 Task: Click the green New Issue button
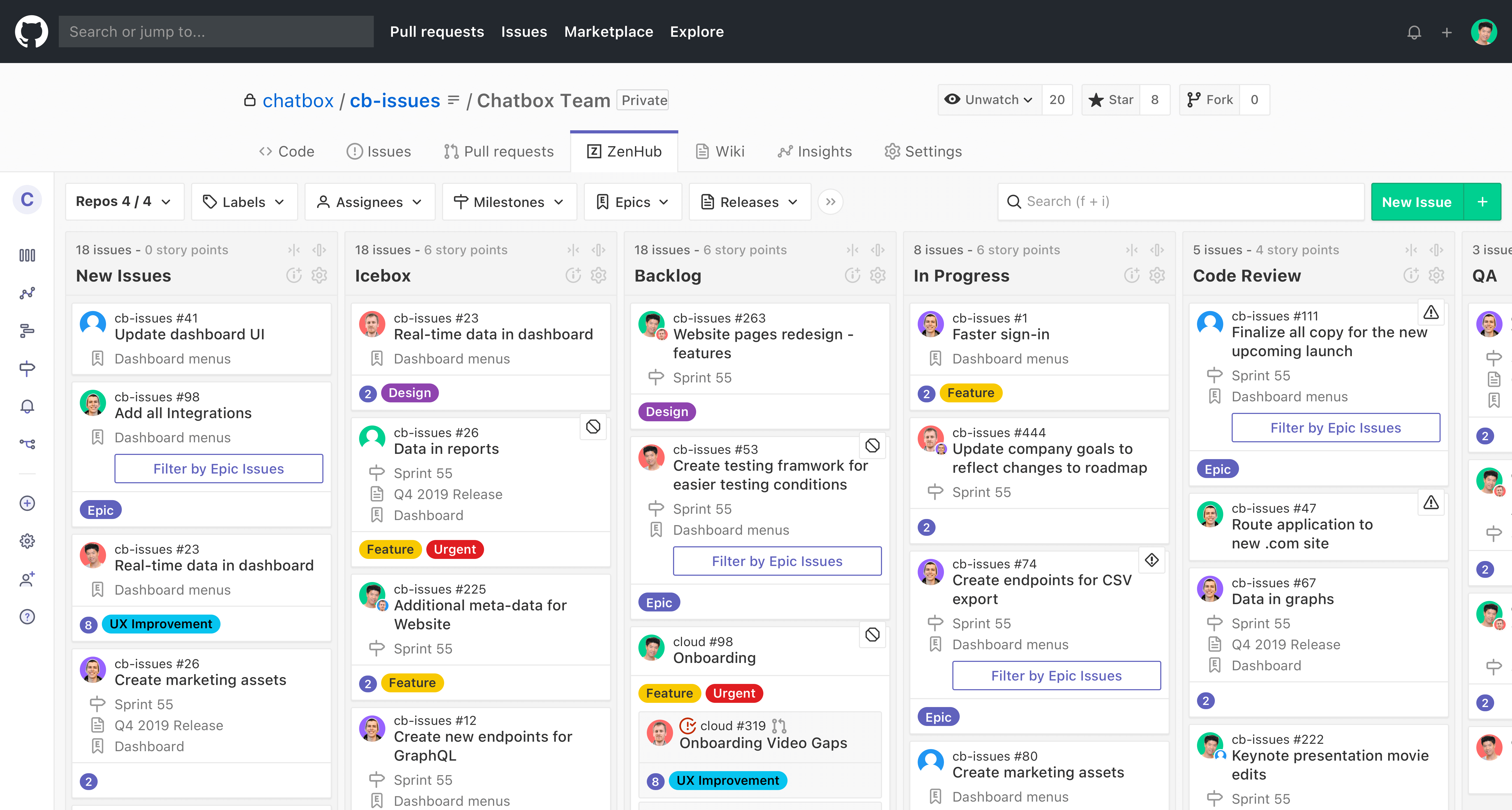(x=1417, y=202)
